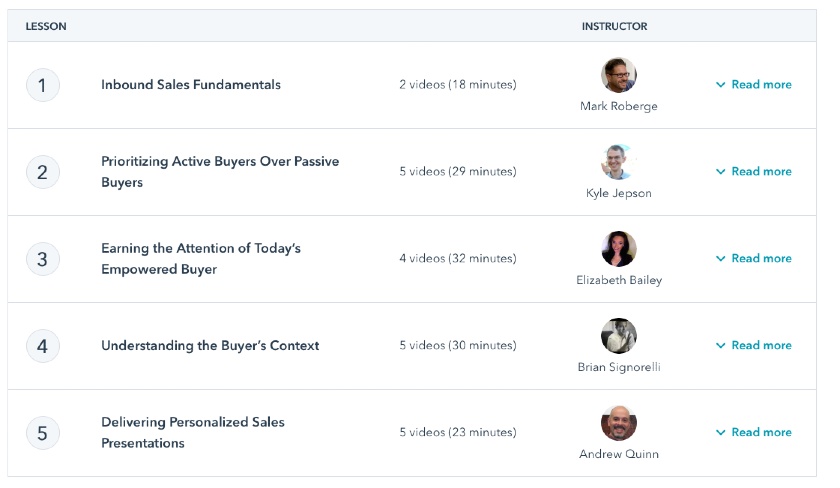Viewport: 840px width, 488px height.
Task: Click Mark Roberge's instructor photo
Action: point(619,75)
